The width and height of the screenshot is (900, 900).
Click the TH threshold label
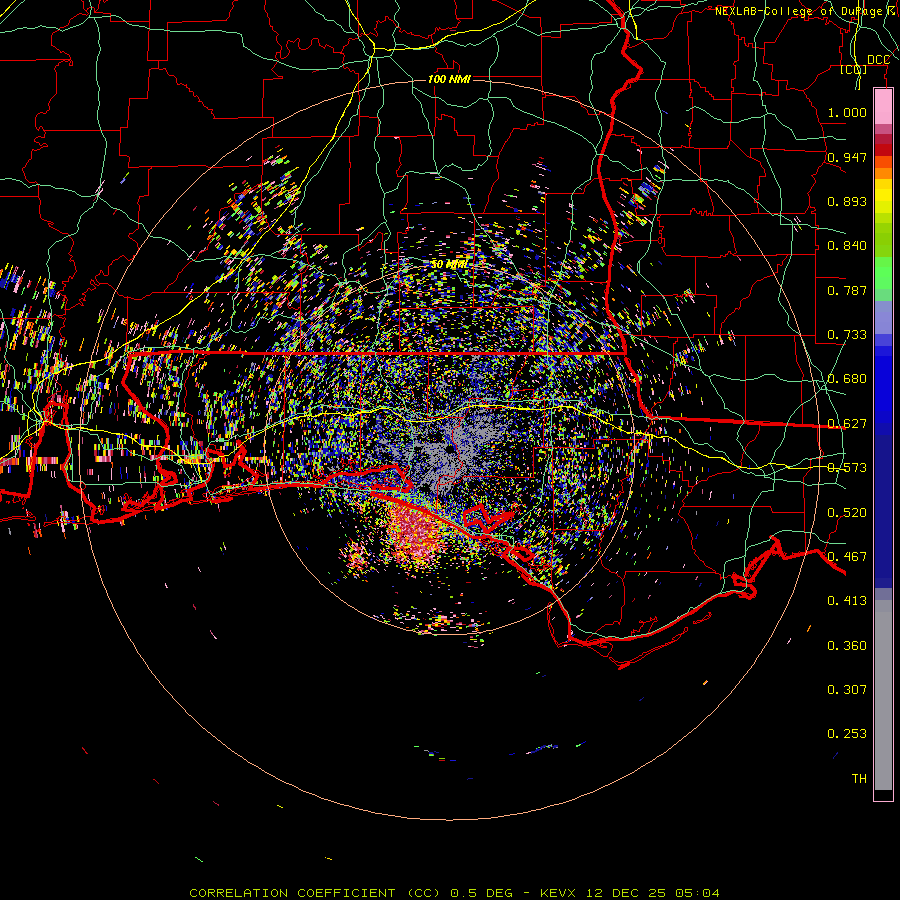click(x=859, y=779)
